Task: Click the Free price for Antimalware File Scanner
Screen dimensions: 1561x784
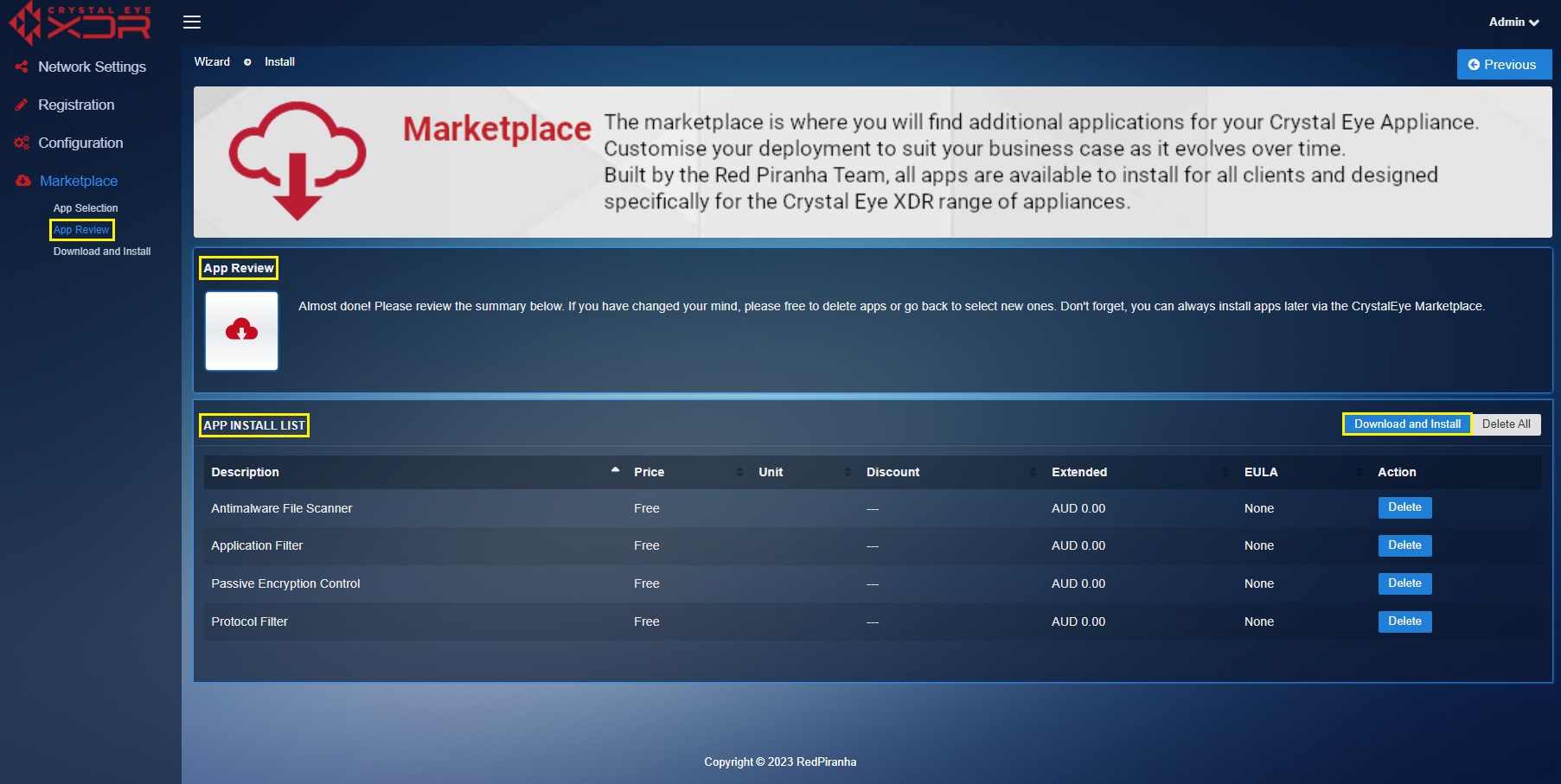Action: [x=646, y=508]
